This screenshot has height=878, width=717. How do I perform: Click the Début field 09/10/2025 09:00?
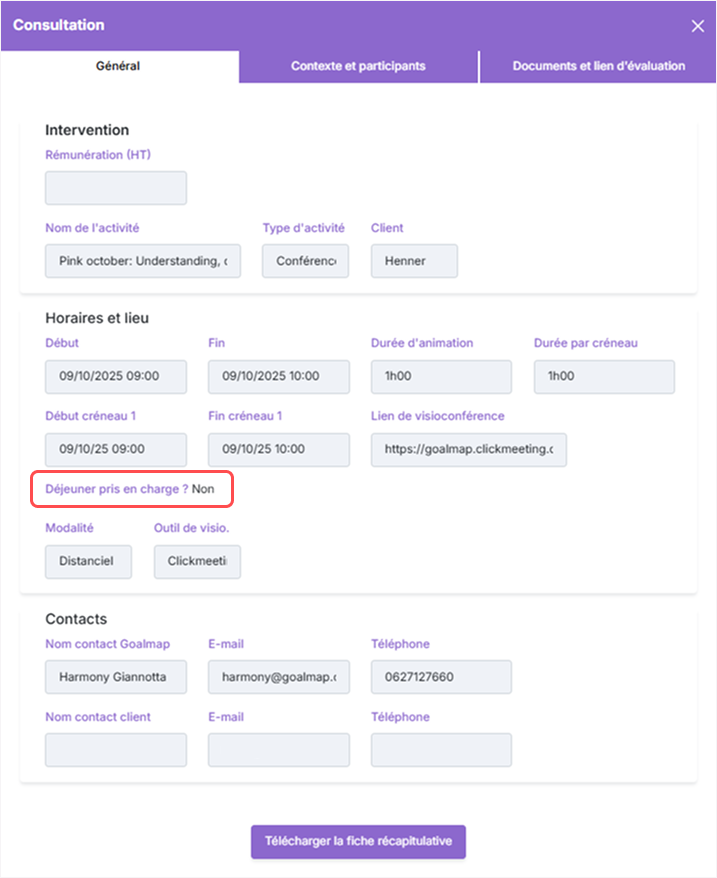(x=116, y=377)
